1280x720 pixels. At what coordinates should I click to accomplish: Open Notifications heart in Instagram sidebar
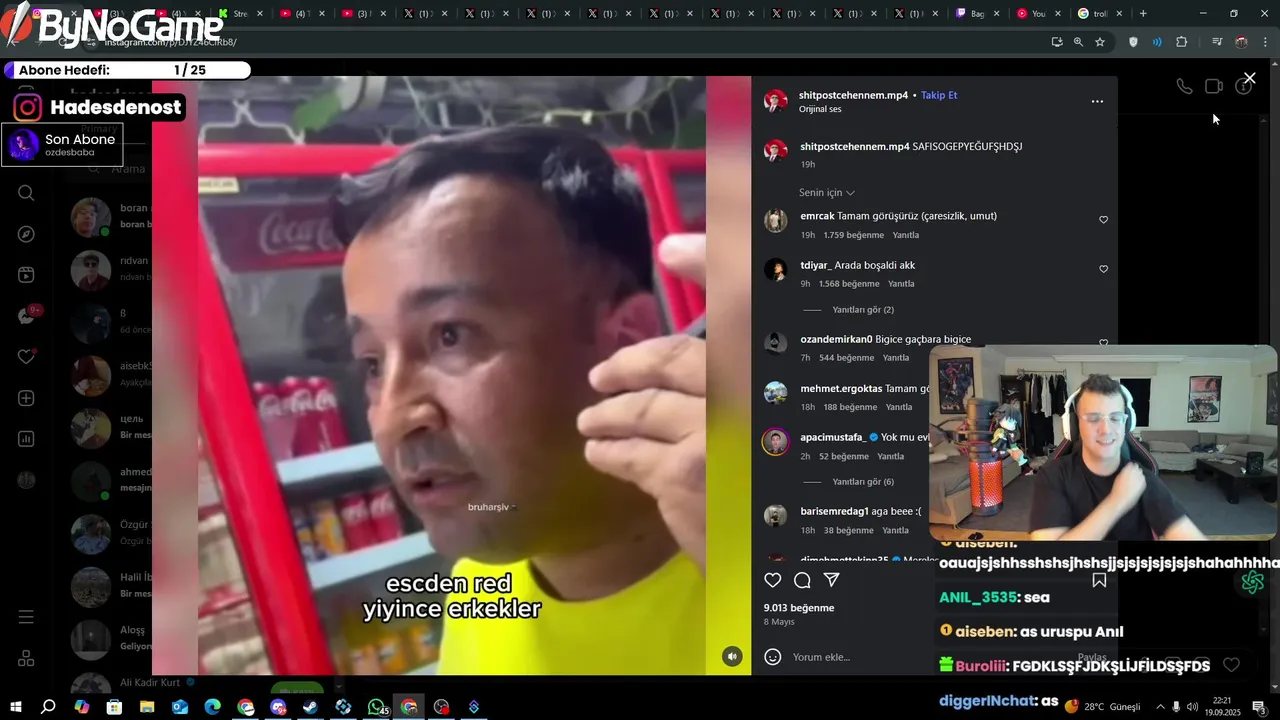[x=26, y=357]
